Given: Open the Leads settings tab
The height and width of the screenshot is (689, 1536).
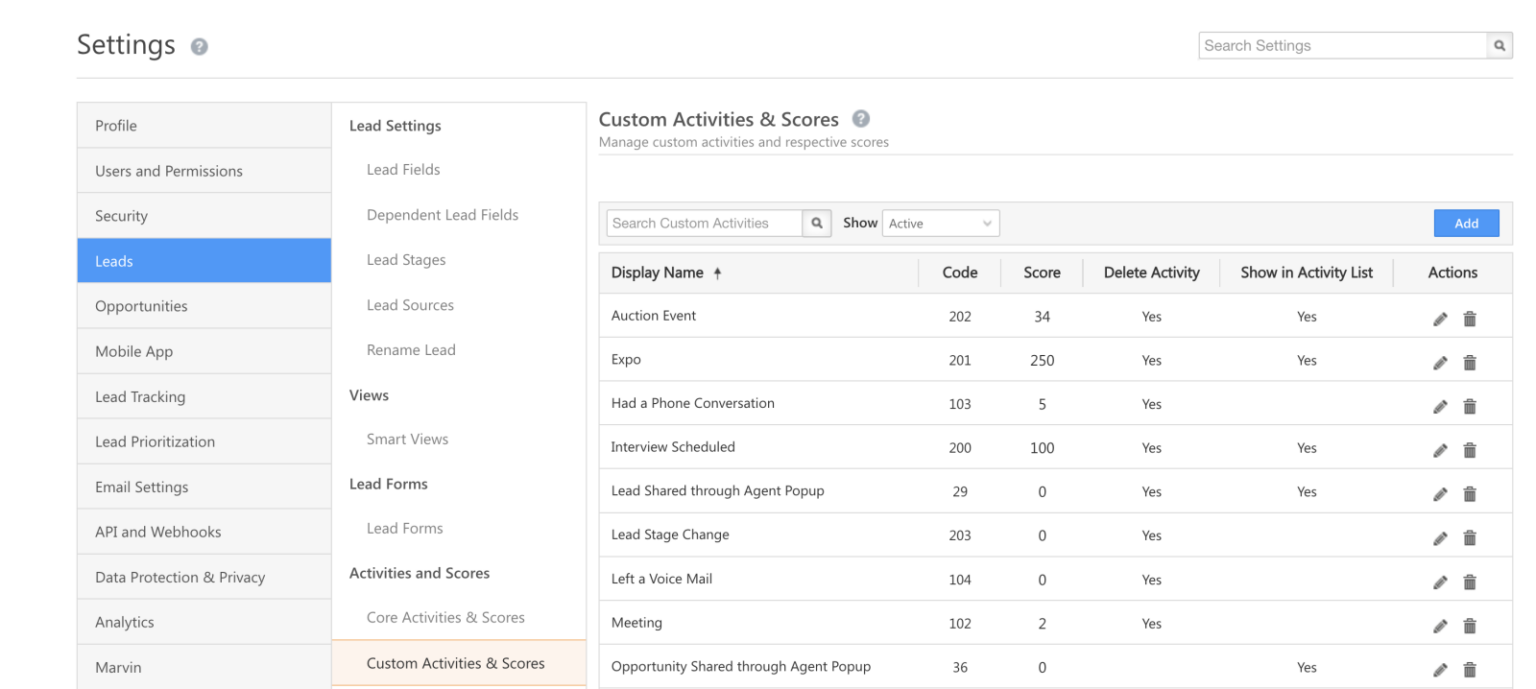Looking at the screenshot, I should tap(204, 261).
